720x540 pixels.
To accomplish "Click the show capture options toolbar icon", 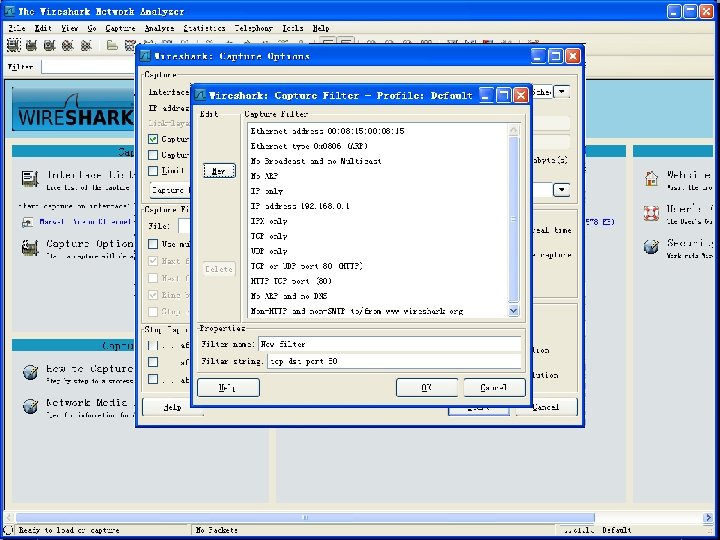I will (x=31, y=45).
